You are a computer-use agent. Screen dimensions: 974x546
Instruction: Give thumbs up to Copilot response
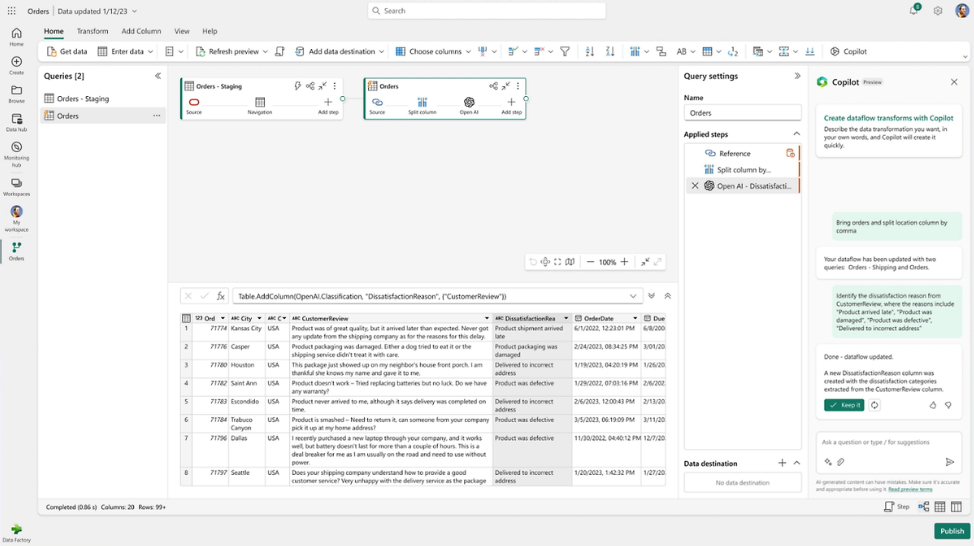coord(933,405)
